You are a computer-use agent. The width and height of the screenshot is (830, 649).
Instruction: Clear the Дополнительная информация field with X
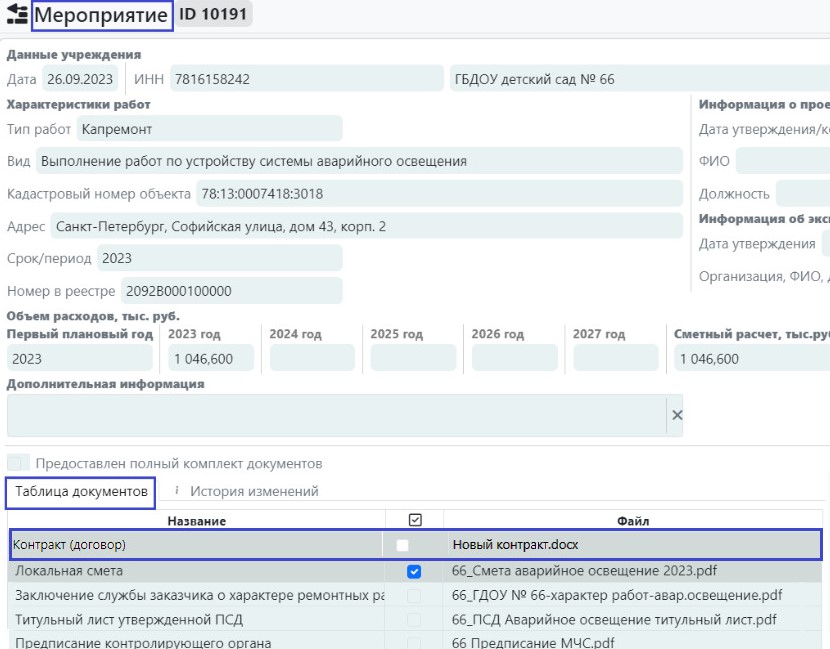[x=676, y=415]
